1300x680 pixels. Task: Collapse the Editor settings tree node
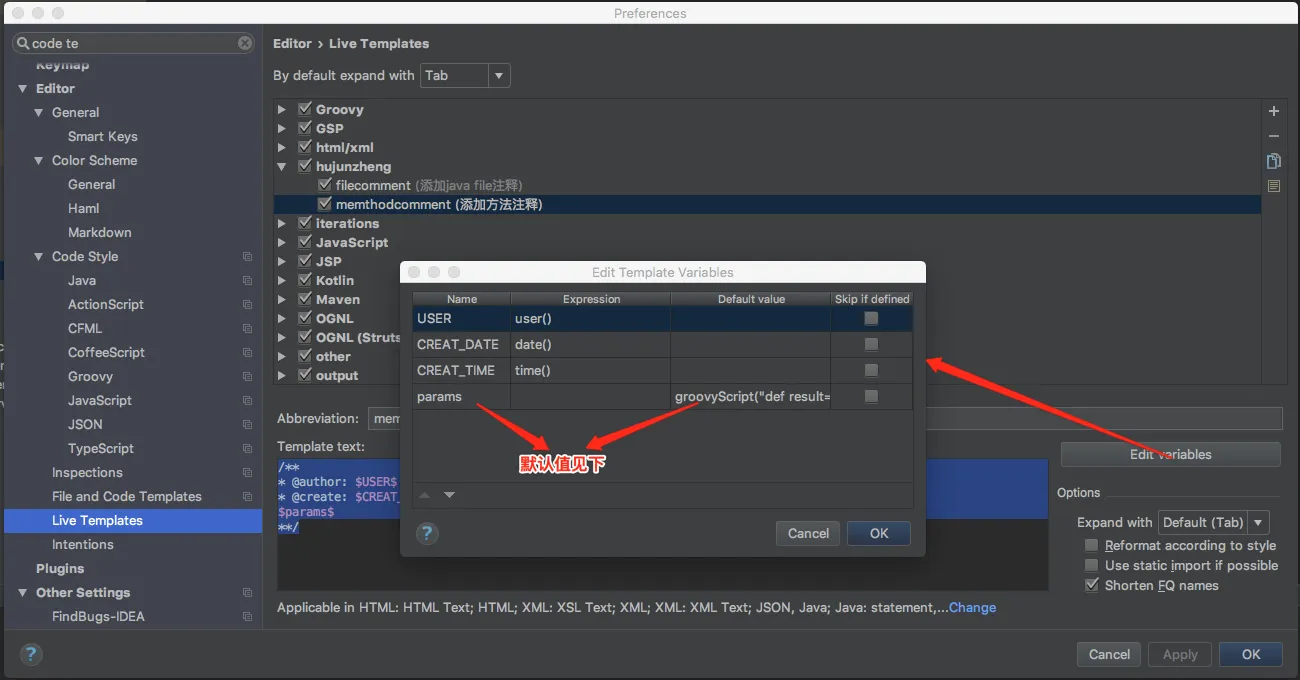[x=23, y=88]
